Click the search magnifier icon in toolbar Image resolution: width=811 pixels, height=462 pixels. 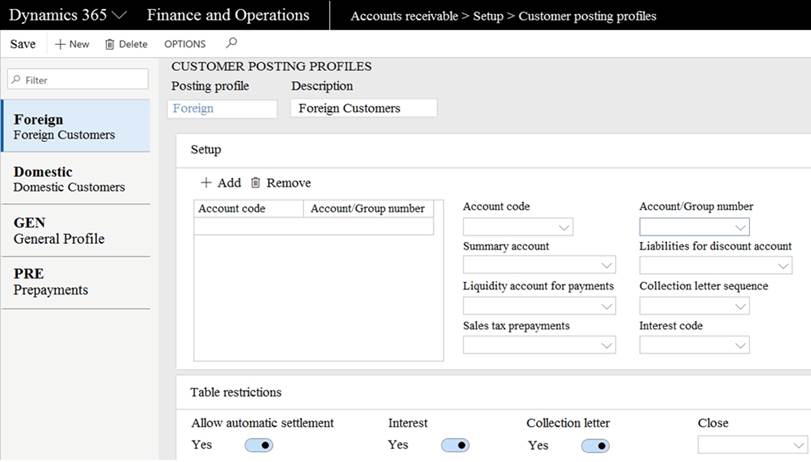click(x=232, y=44)
